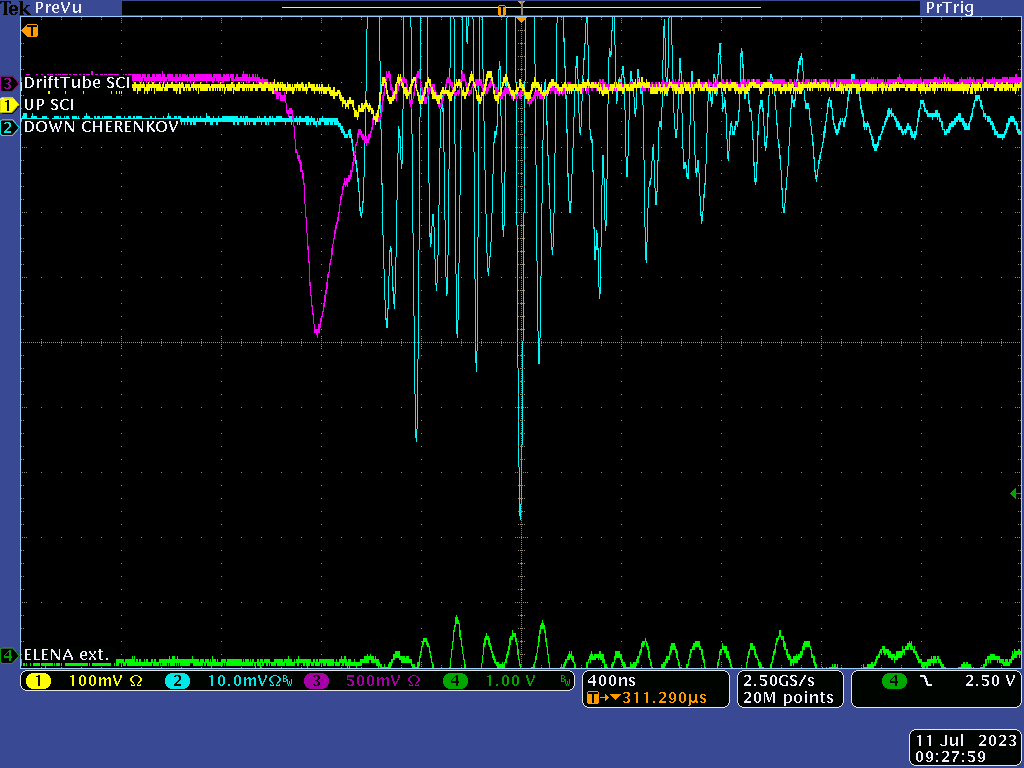The image size is (1024, 768).
Task: Click the record-view position bar at top center
Action: point(520,9)
